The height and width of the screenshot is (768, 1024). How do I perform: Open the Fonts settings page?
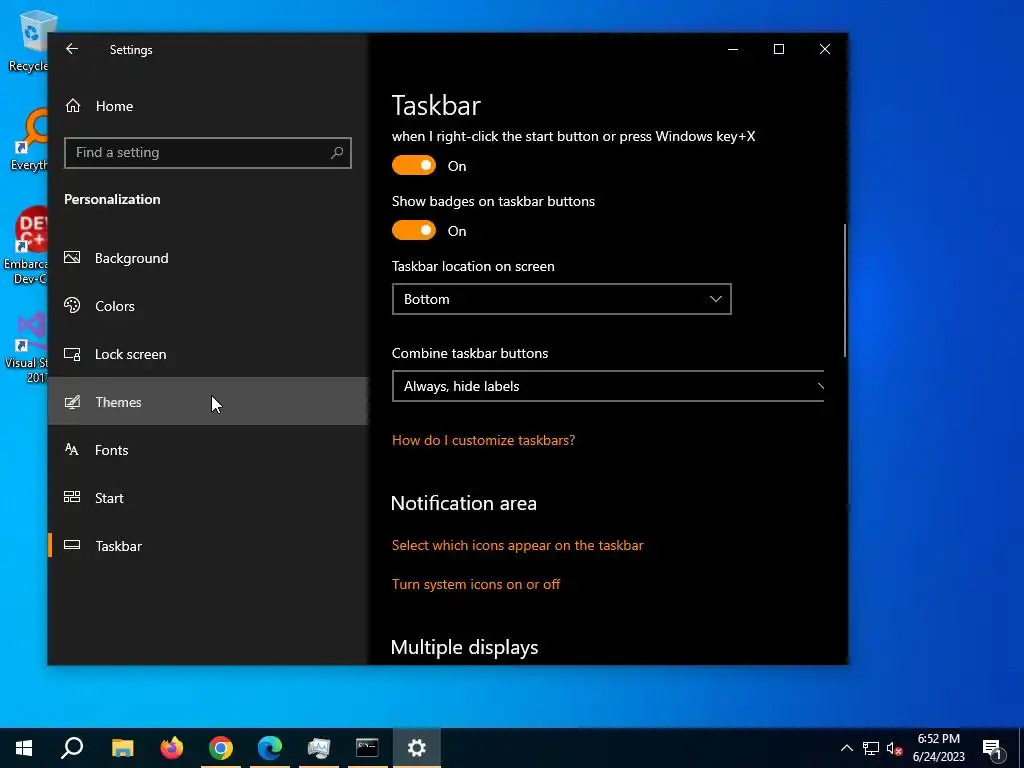pos(209,450)
